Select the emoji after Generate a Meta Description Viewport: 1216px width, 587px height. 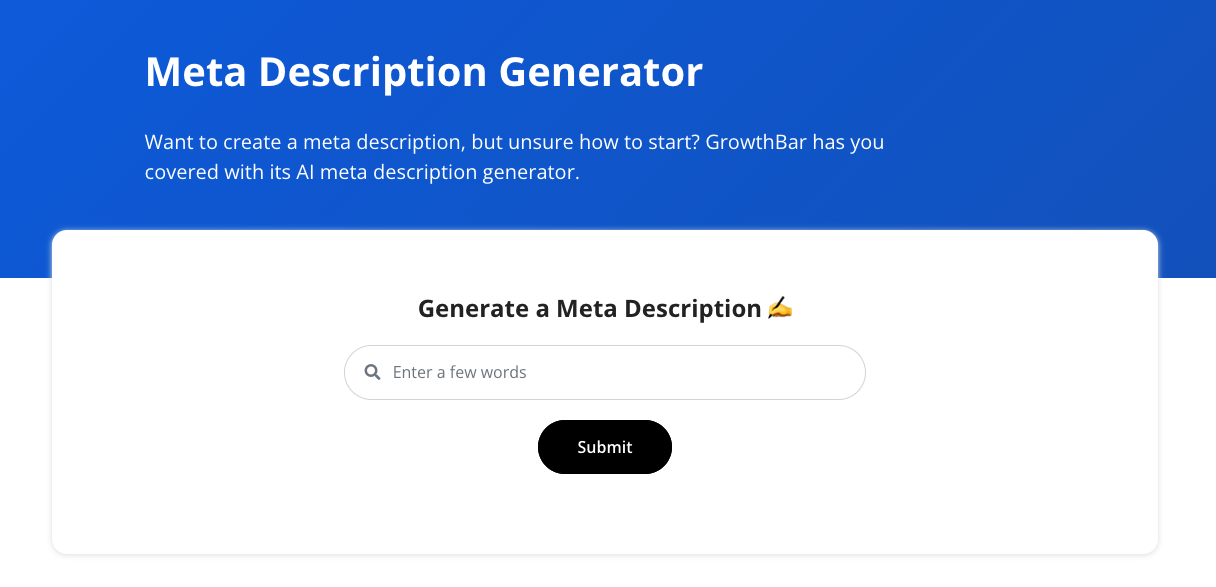pos(778,308)
